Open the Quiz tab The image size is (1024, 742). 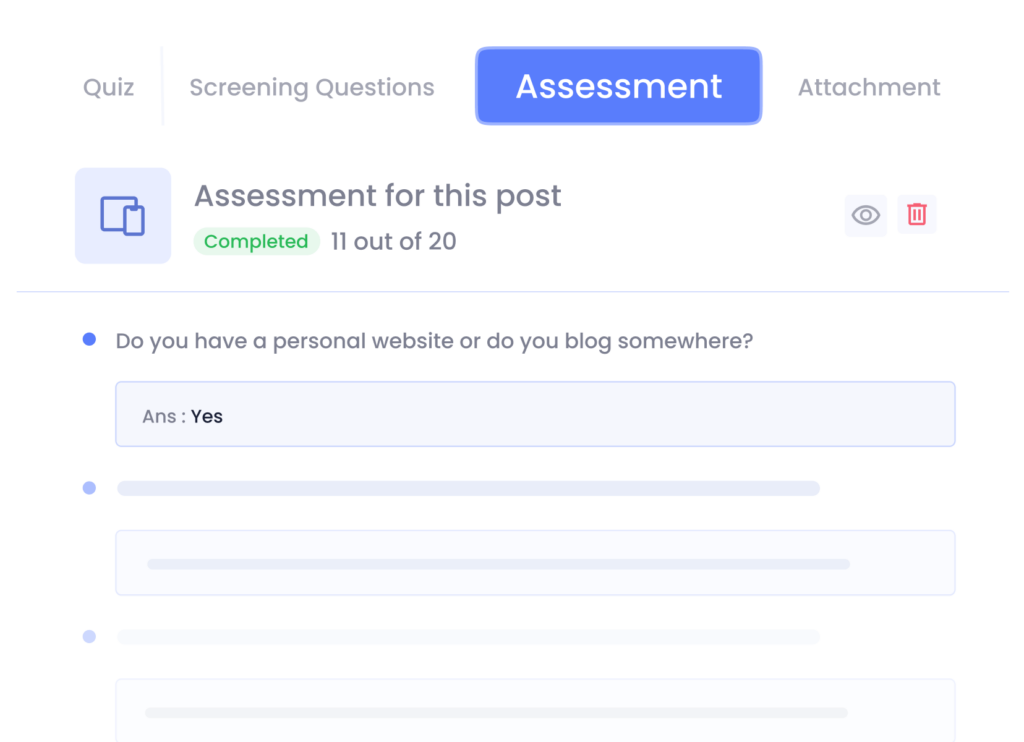coord(108,88)
